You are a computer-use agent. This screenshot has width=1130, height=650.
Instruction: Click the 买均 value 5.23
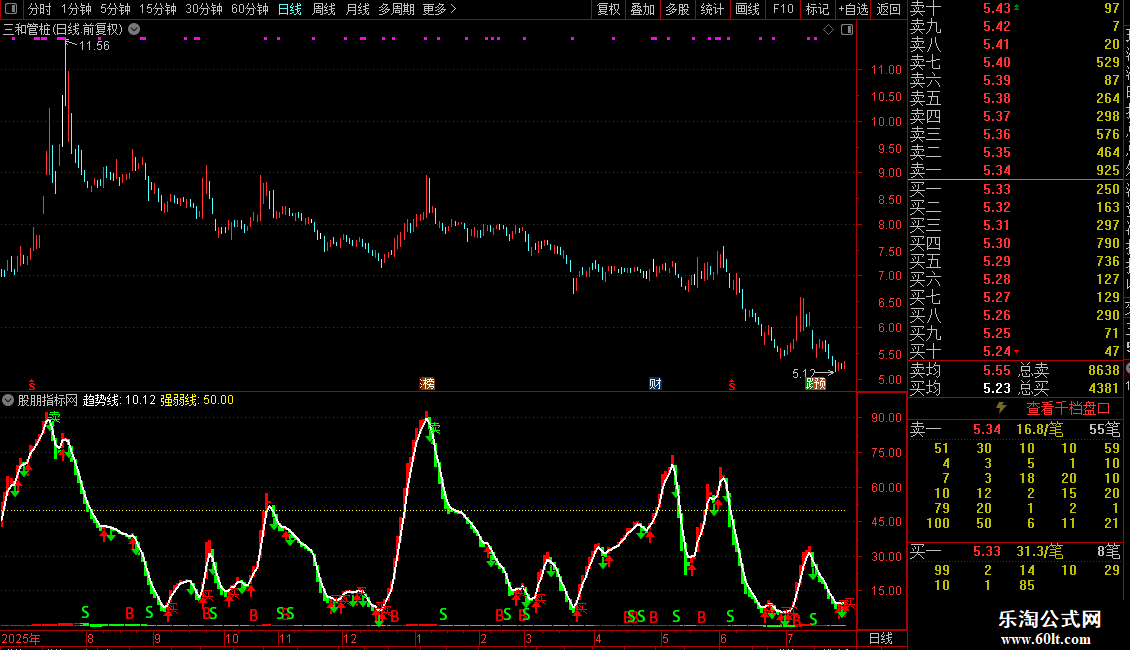pos(997,388)
